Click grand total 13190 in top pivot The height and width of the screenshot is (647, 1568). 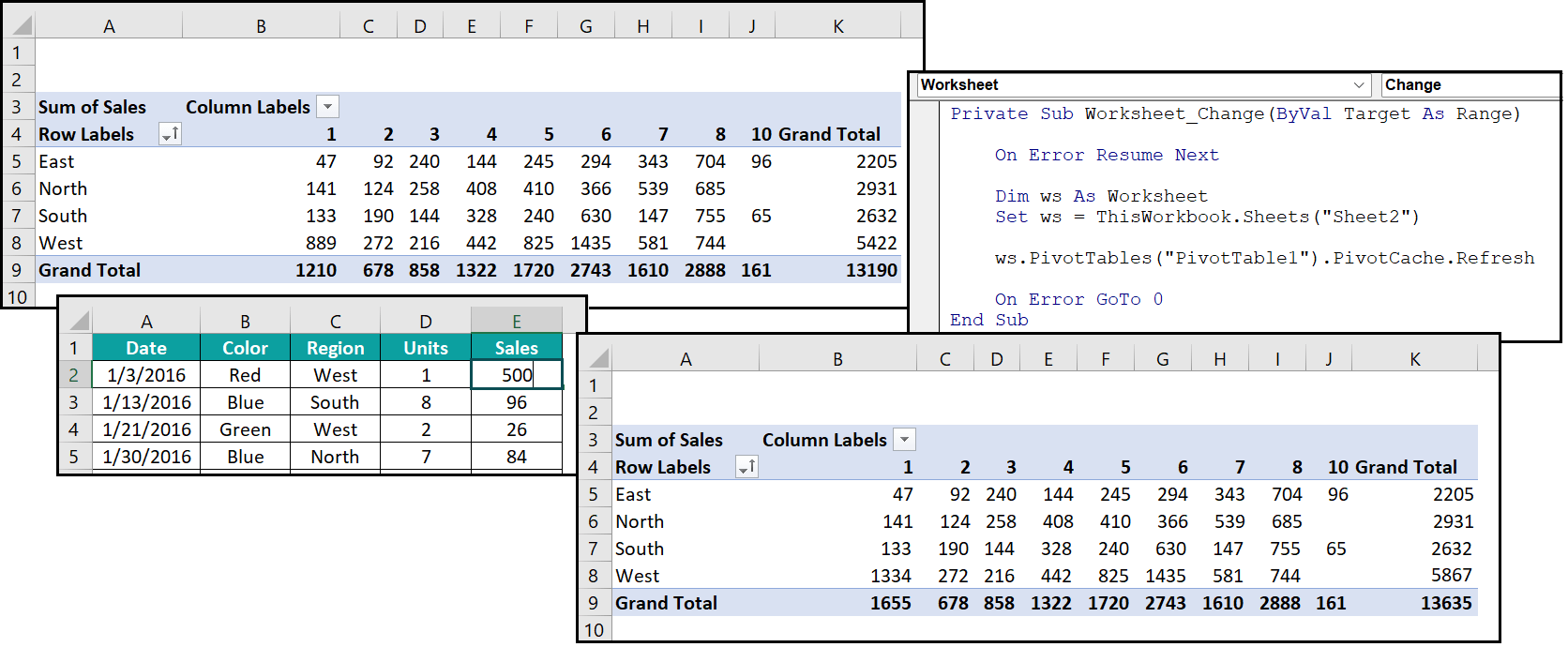click(871, 270)
